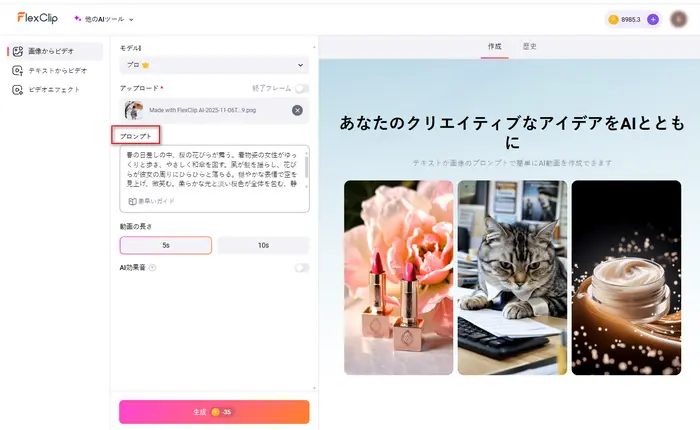Click the book icon in prompt box

coord(132,201)
